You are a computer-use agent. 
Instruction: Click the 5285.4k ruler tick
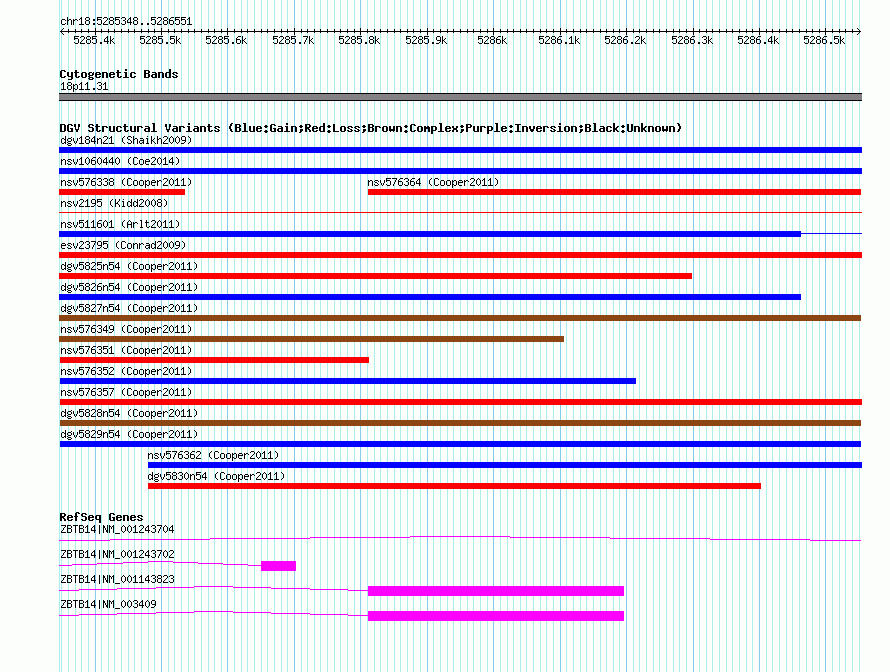[94, 40]
